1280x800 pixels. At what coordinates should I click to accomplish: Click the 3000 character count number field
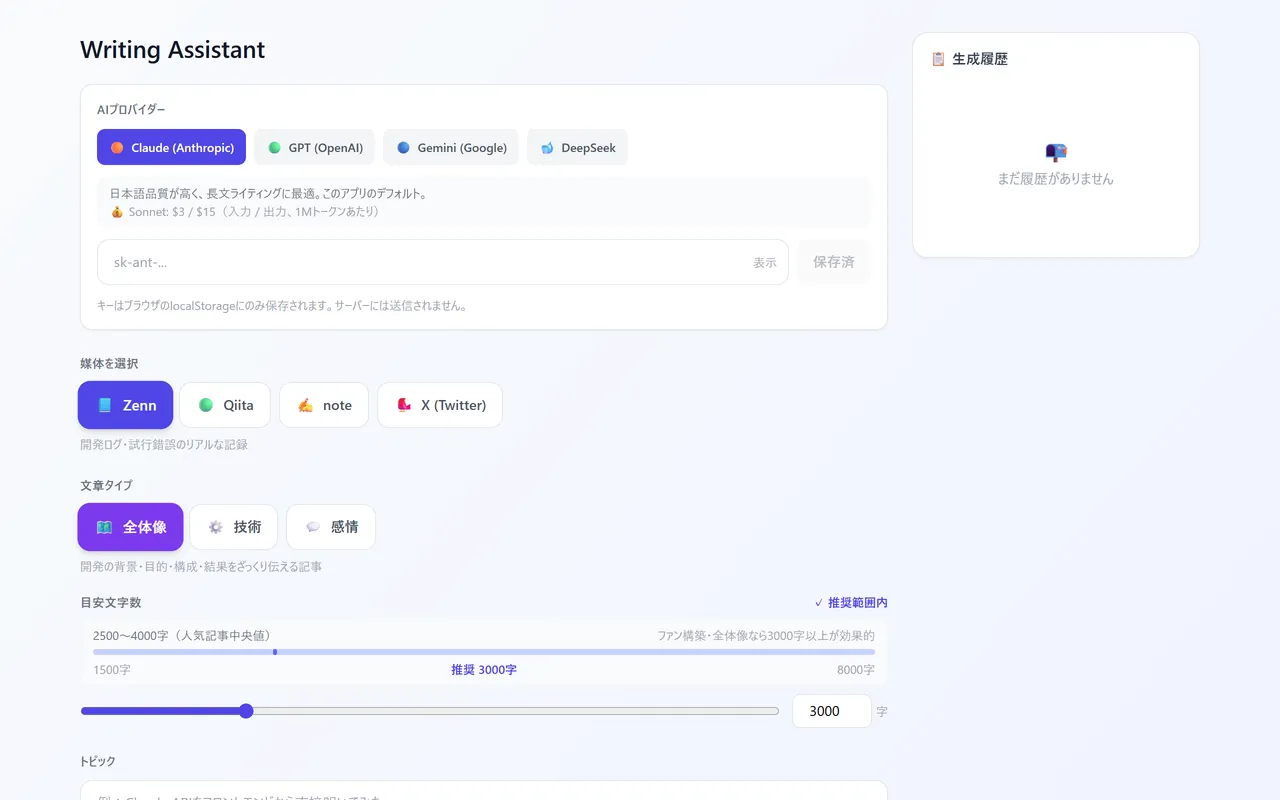pyautogui.click(x=831, y=711)
